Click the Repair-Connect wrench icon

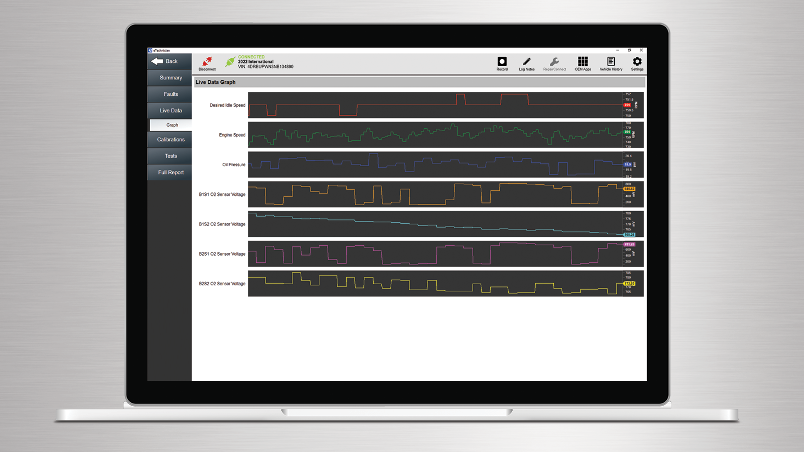[555, 62]
